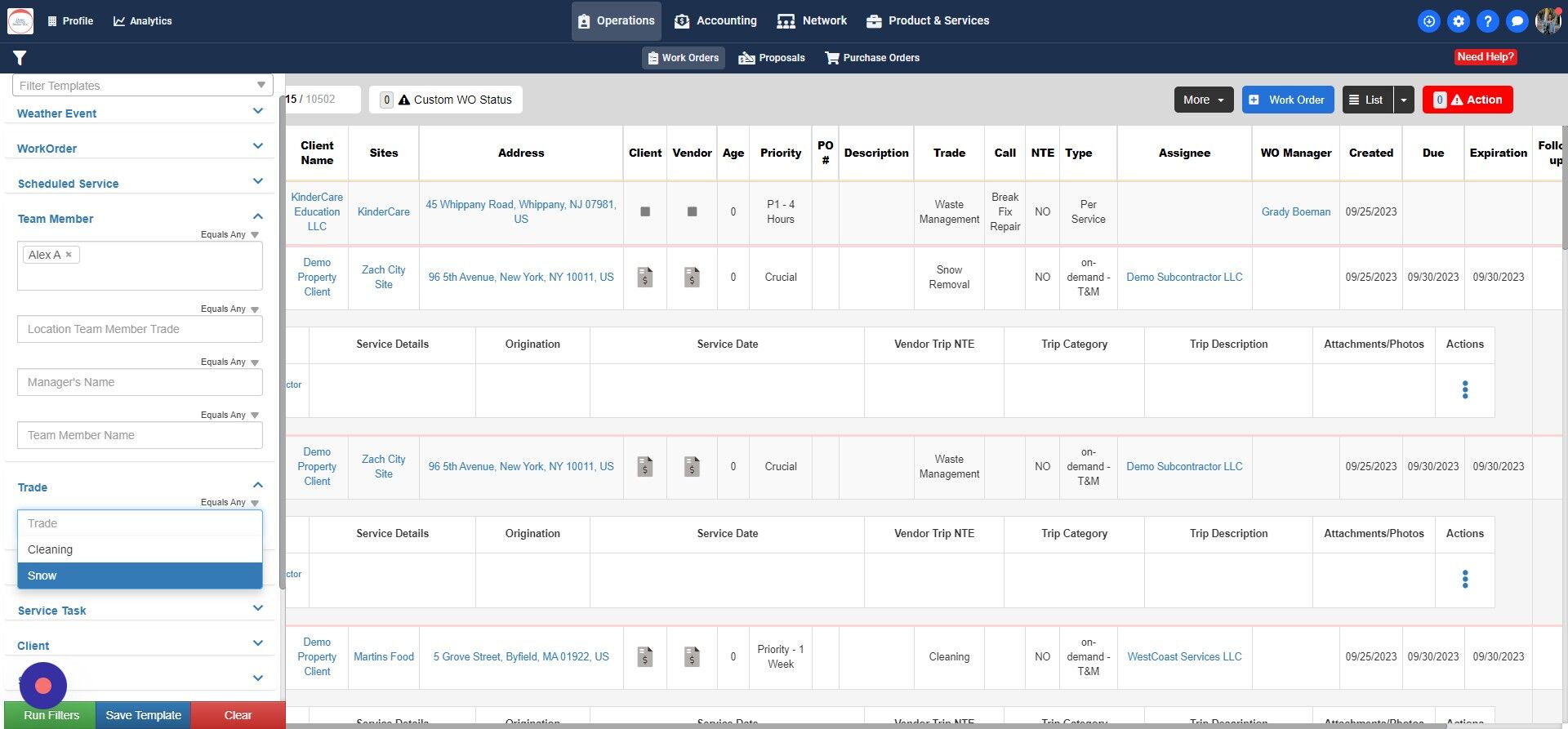The width and height of the screenshot is (1568, 729).
Task: Switch to the Proposals tab
Action: (x=772, y=58)
